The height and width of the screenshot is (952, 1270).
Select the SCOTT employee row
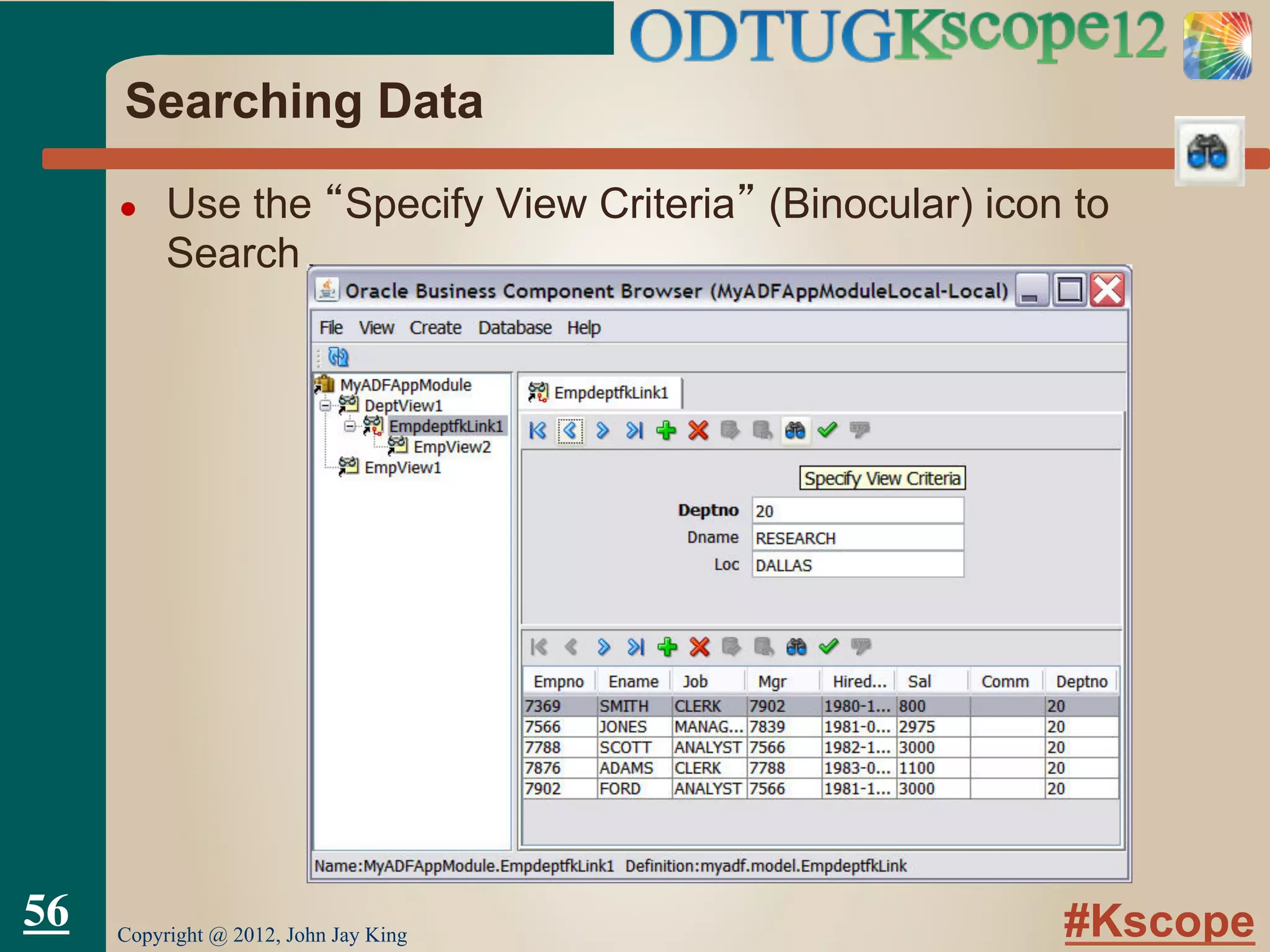(821, 747)
